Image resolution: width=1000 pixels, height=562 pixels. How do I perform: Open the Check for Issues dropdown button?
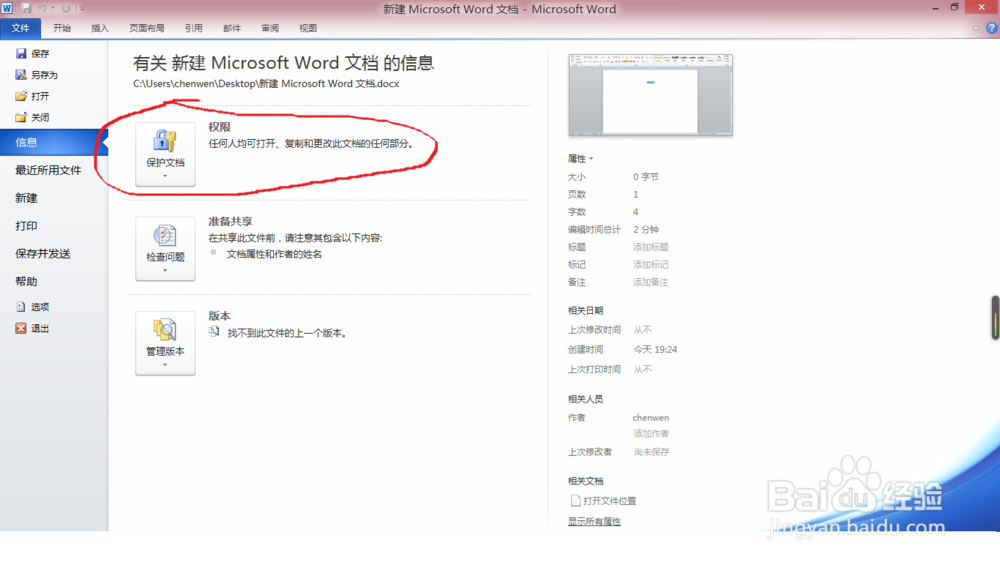[x=165, y=249]
